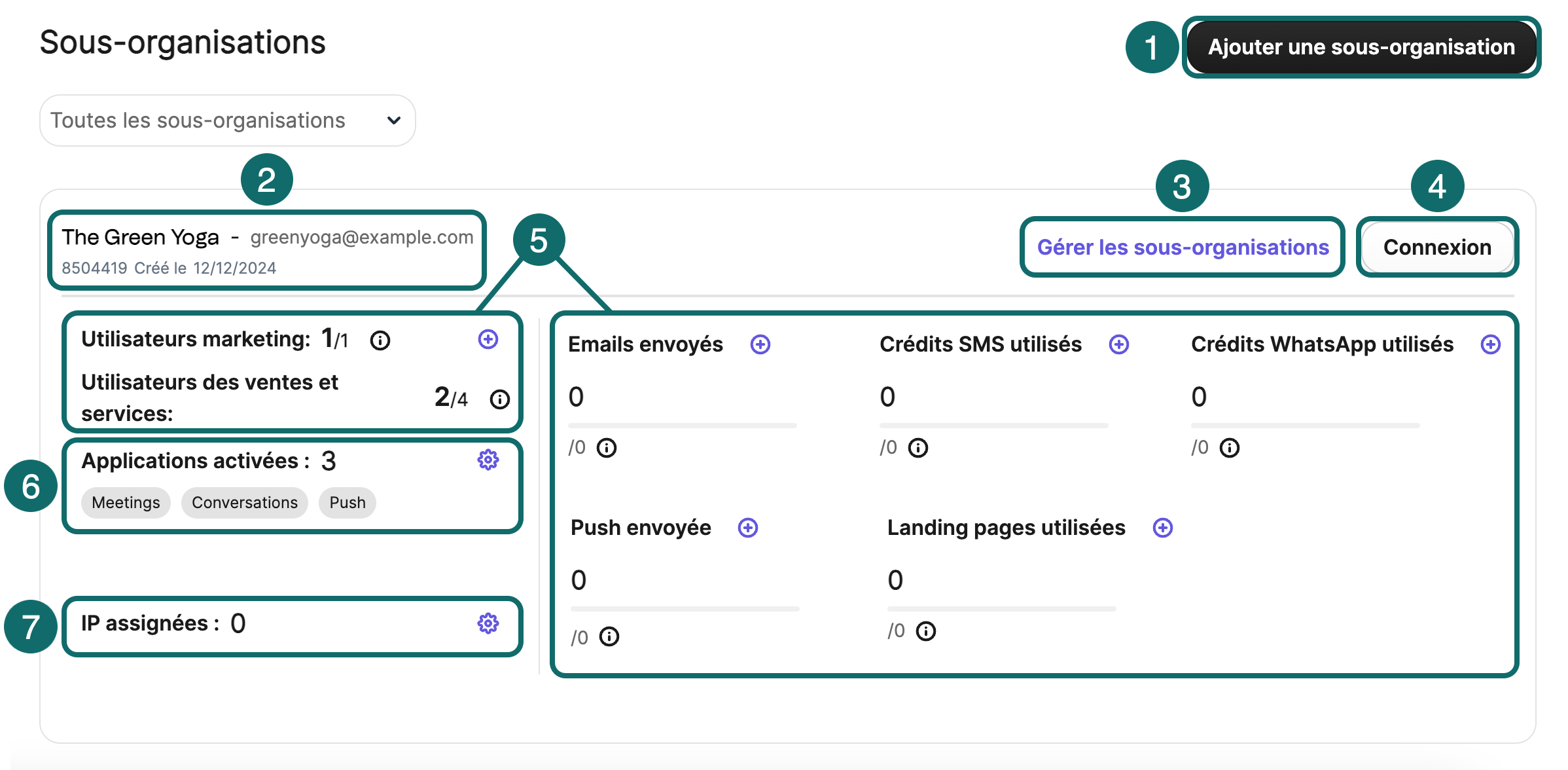The height and width of the screenshot is (770, 1568).
Task: Click Ajouter une sous-organisation button
Action: coord(1361,47)
